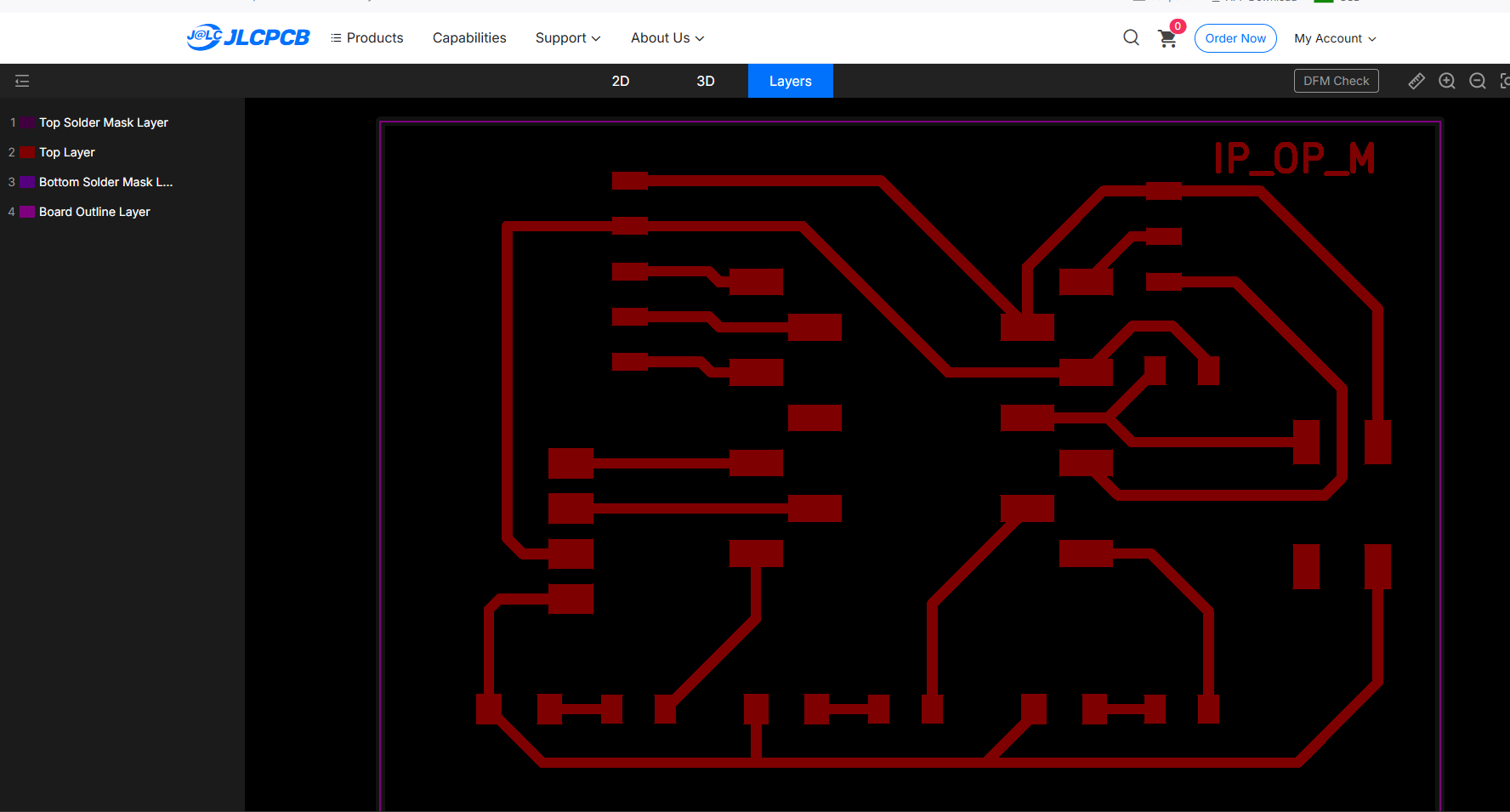This screenshot has width=1510, height=812.
Task: Collapse the layers sidebar menu icon
Action: point(22,81)
